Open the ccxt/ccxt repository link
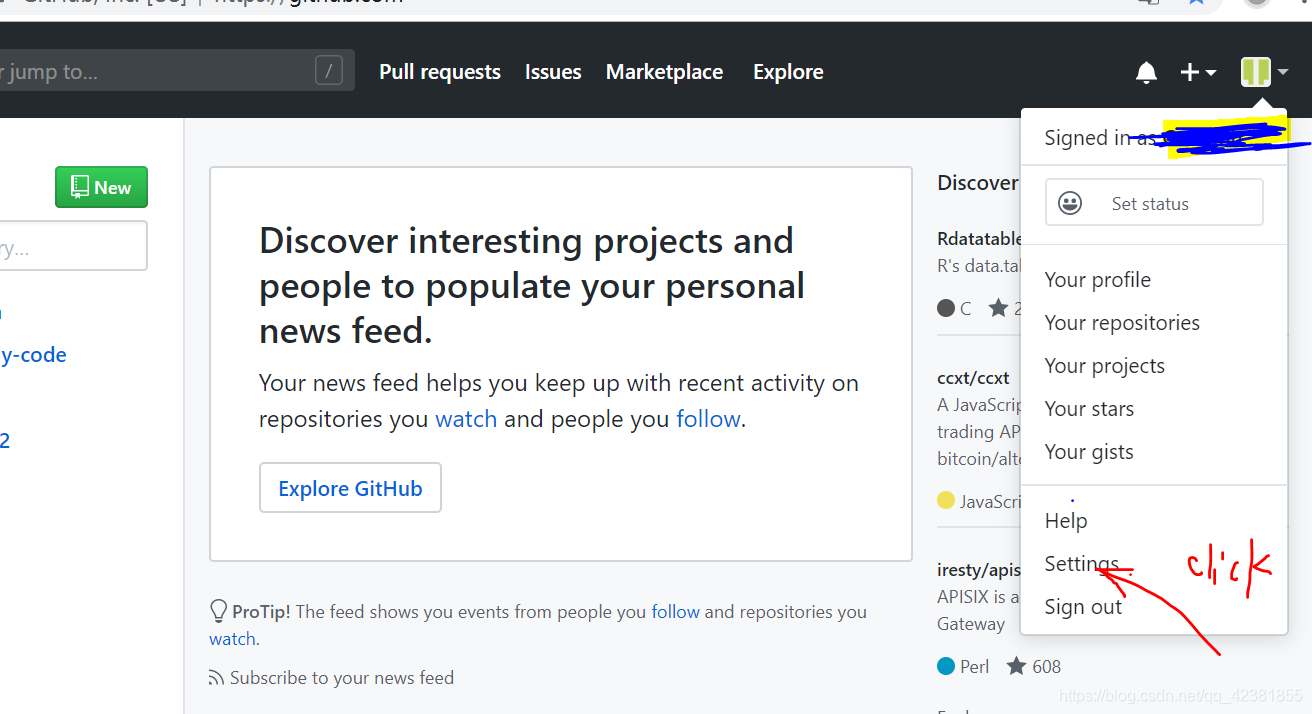1312x714 pixels. coord(973,379)
